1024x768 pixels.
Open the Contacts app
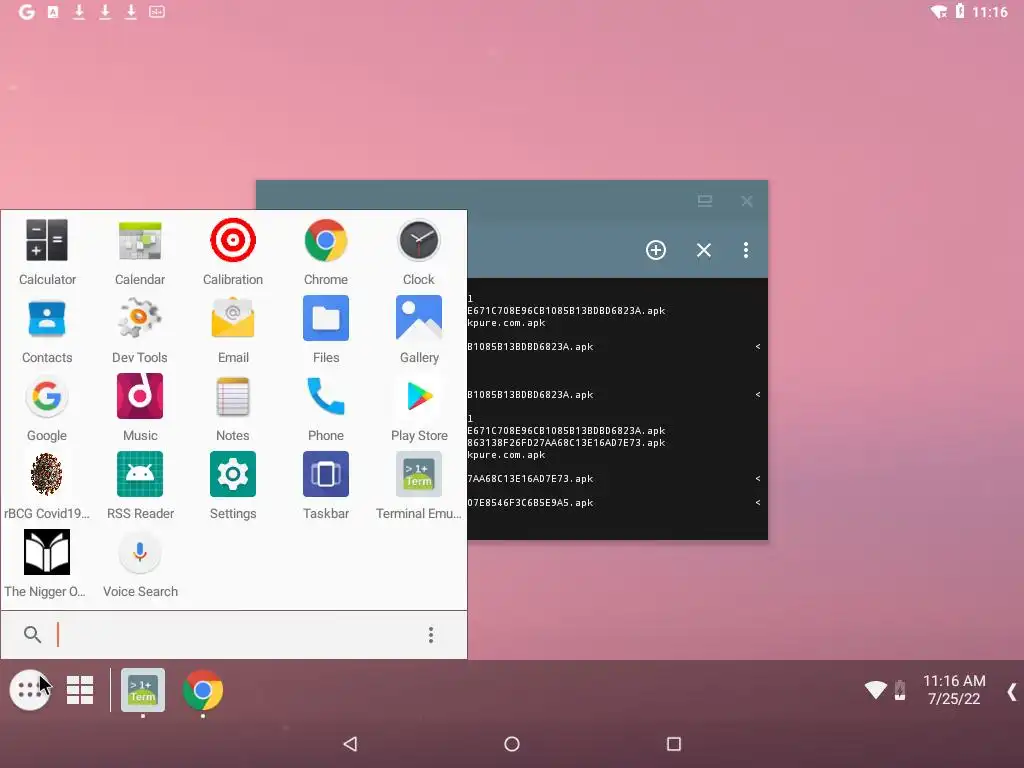click(x=47, y=330)
